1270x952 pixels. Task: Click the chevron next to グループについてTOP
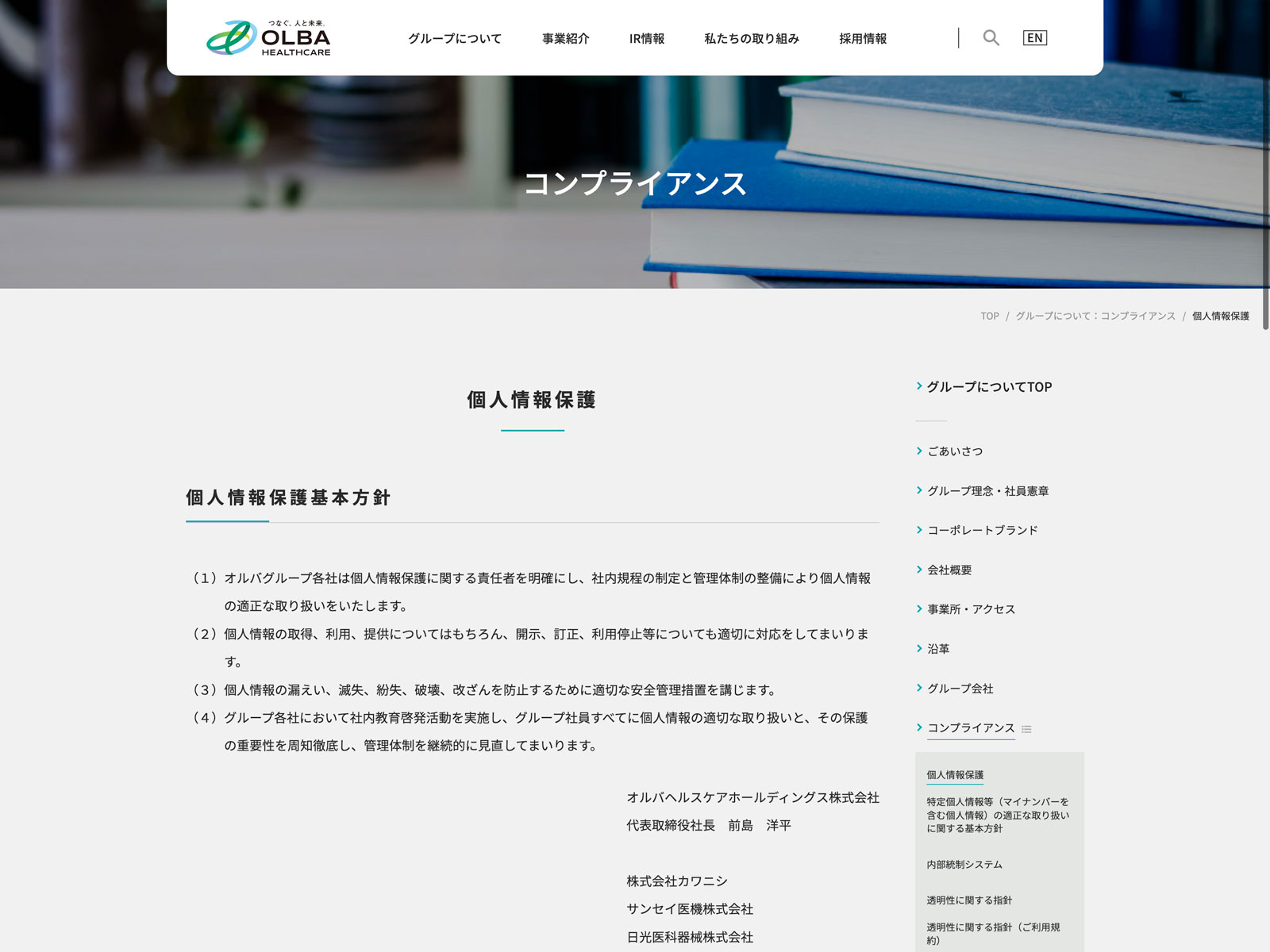[919, 386]
